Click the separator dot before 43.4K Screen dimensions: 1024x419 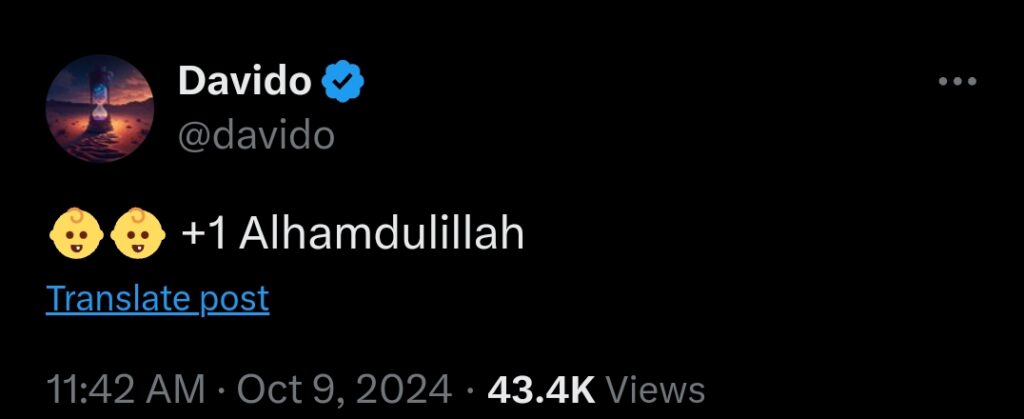[470, 390]
